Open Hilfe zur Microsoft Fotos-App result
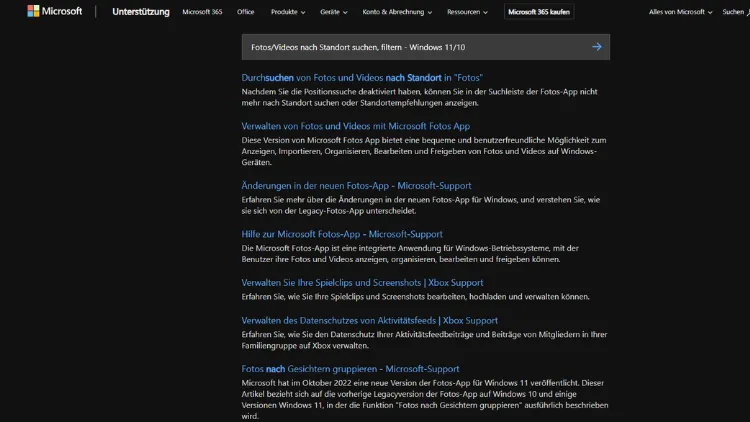 (342, 234)
